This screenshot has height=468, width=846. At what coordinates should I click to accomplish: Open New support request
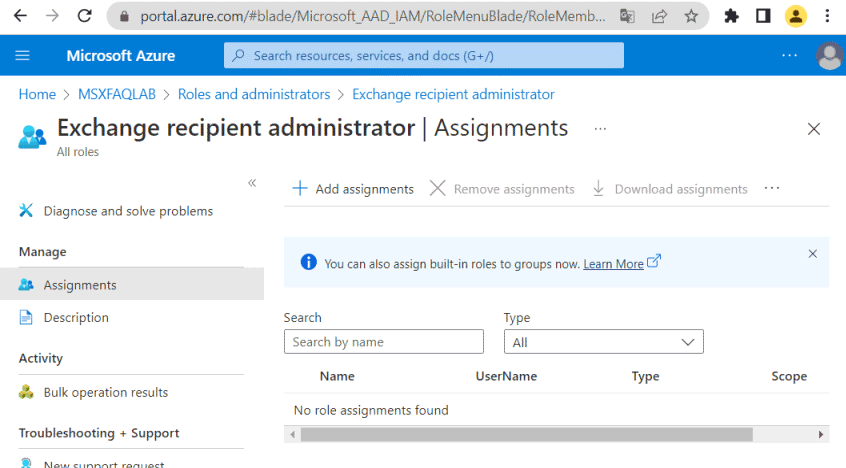coord(104,464)
